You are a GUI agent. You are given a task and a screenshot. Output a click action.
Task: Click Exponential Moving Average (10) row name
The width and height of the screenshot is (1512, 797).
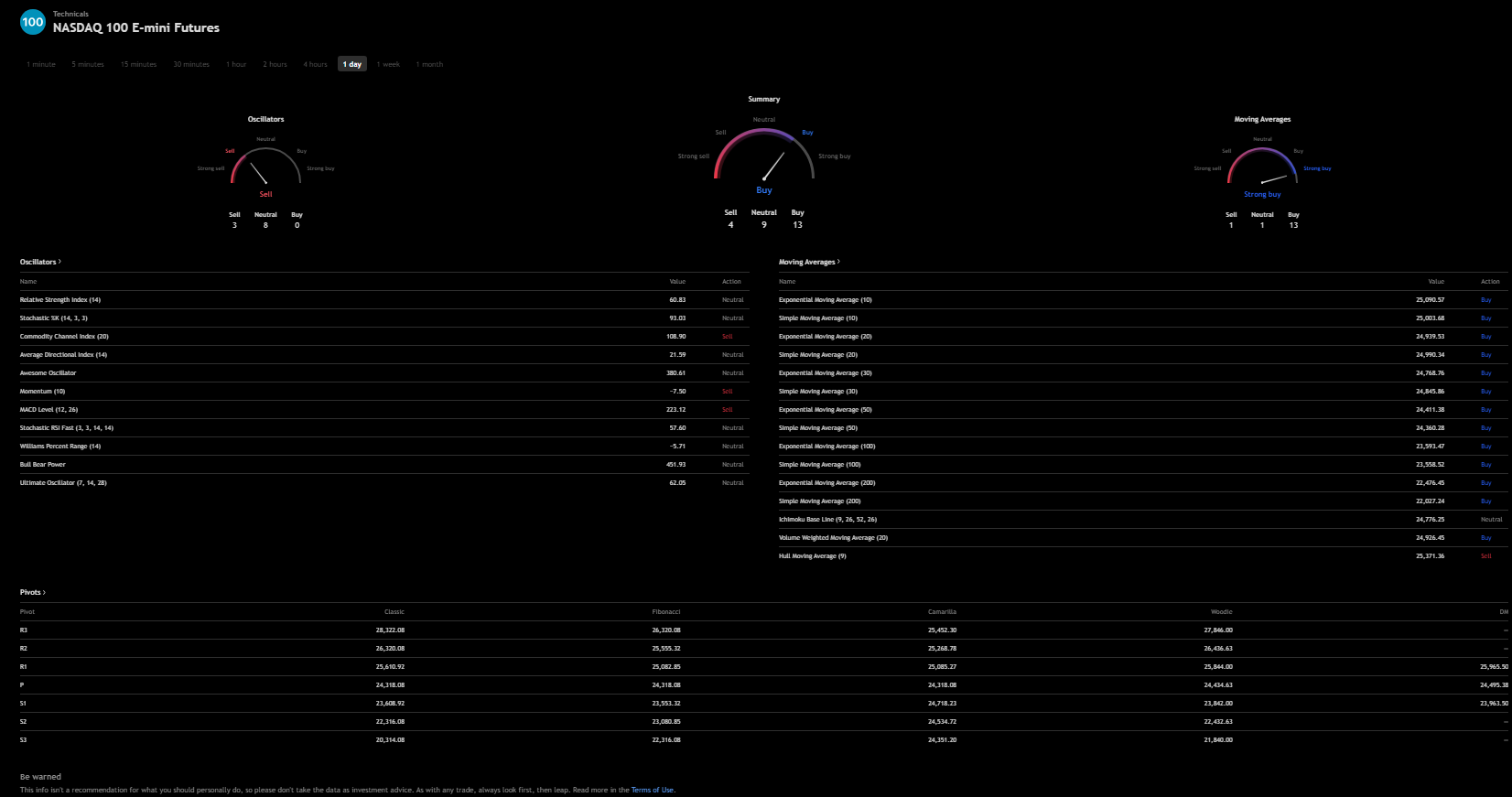click(x=826, y=300)
